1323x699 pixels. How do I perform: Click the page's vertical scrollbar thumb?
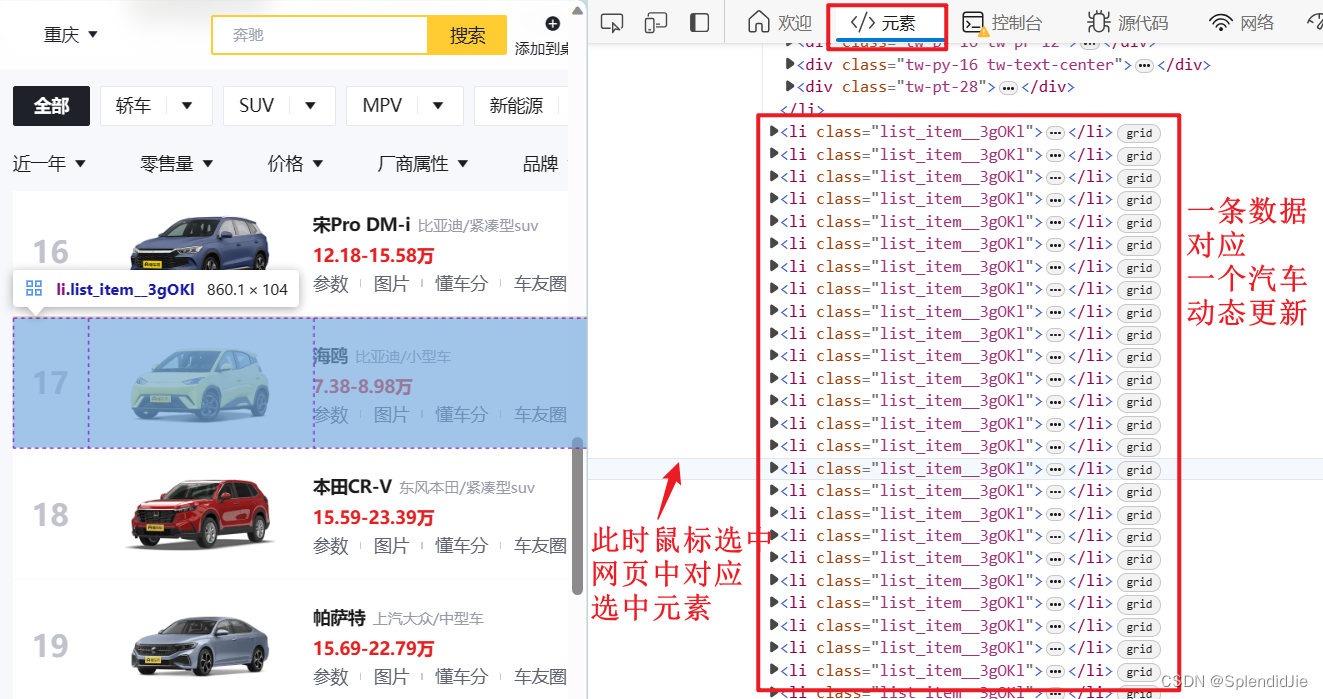pos(577,515)
